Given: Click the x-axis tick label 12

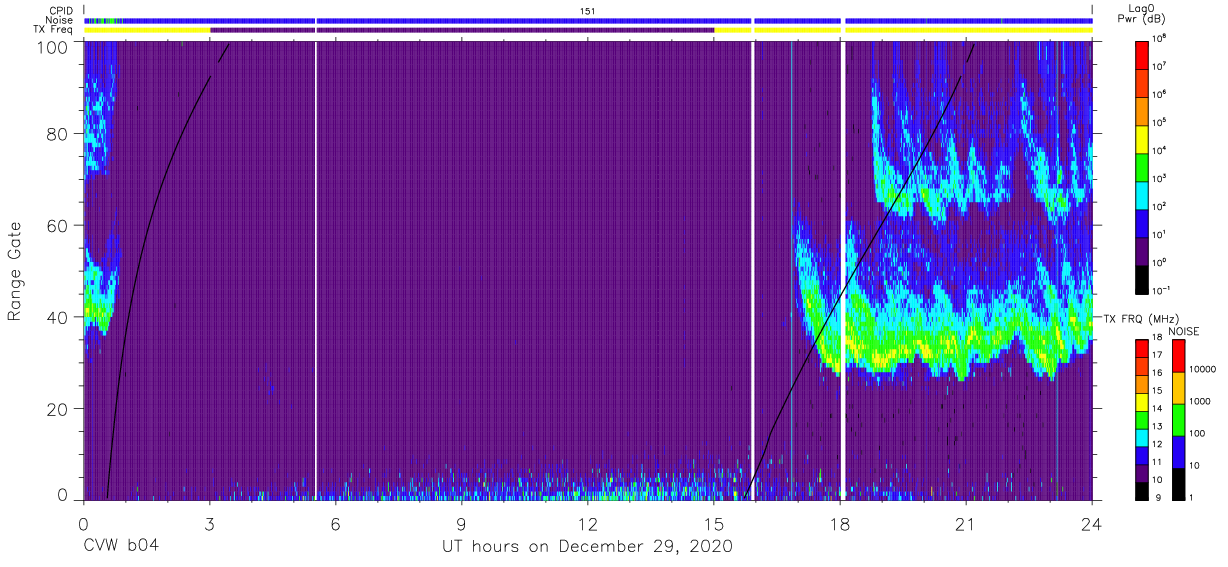Looking at the screenshot, I should 588,523.
